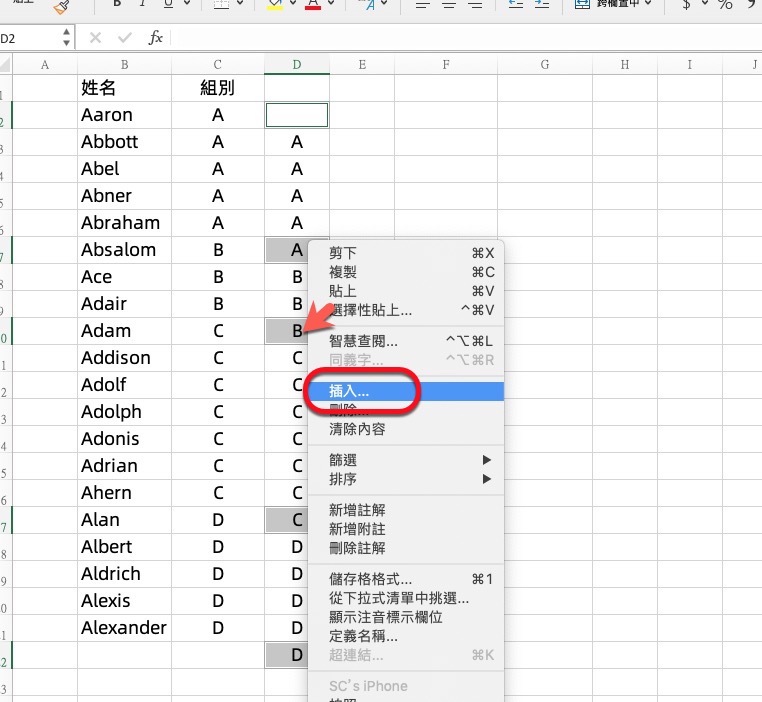Click the cell containing Abraham

124,223
